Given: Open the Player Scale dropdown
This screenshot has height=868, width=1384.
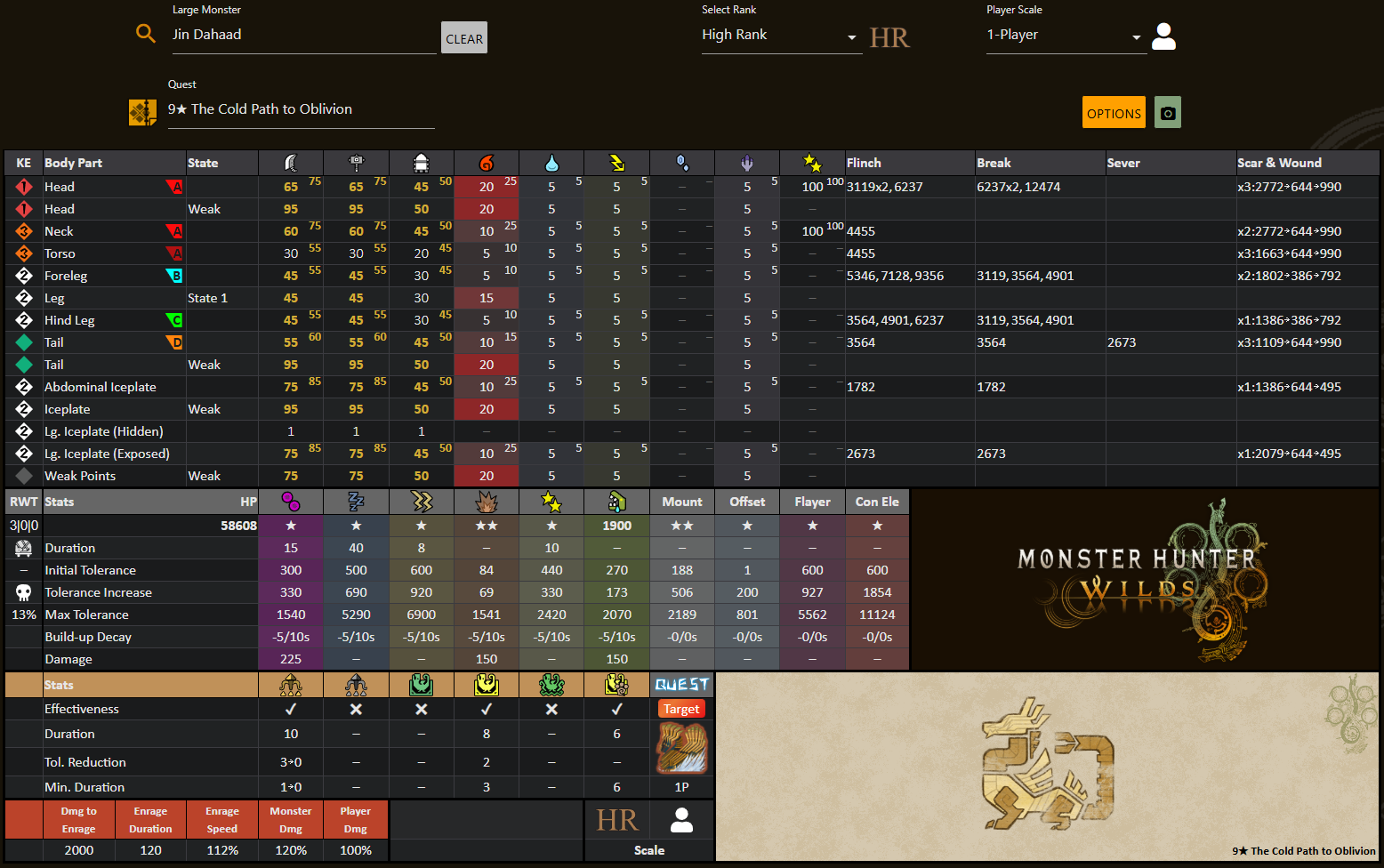Looking at the screenshot, I should click(1066, 36).
